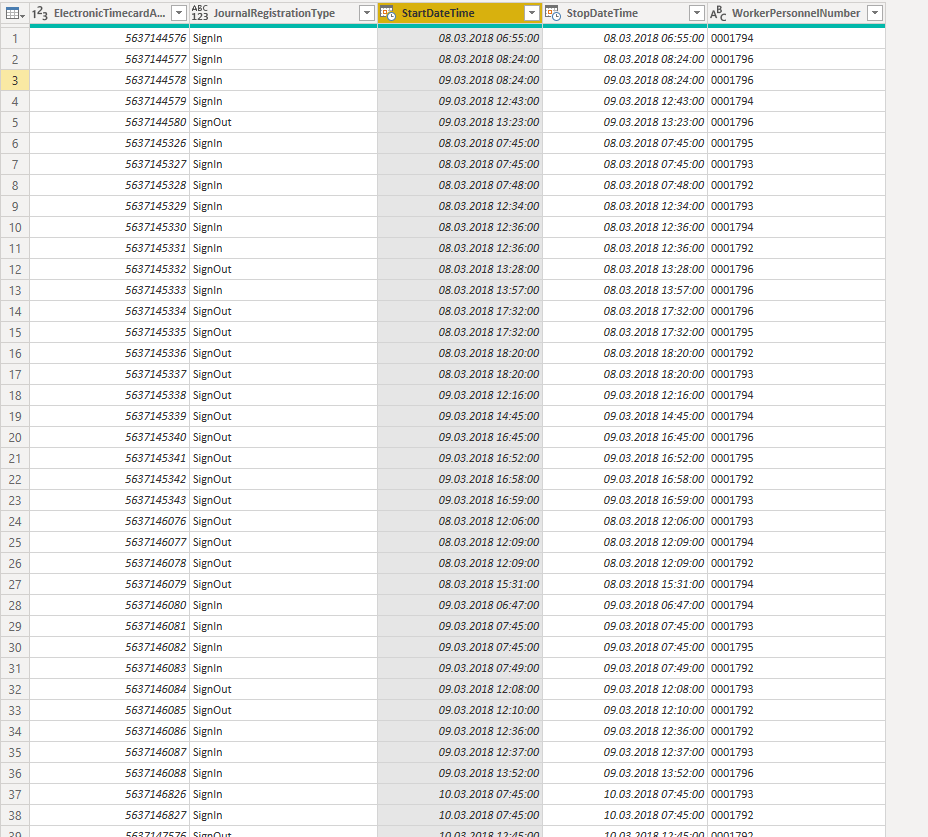Image resolution: width=928 pixels, height=837 pixels.
Task: Select the ElectronicTimecardA... column header
Action: (109, 13)
